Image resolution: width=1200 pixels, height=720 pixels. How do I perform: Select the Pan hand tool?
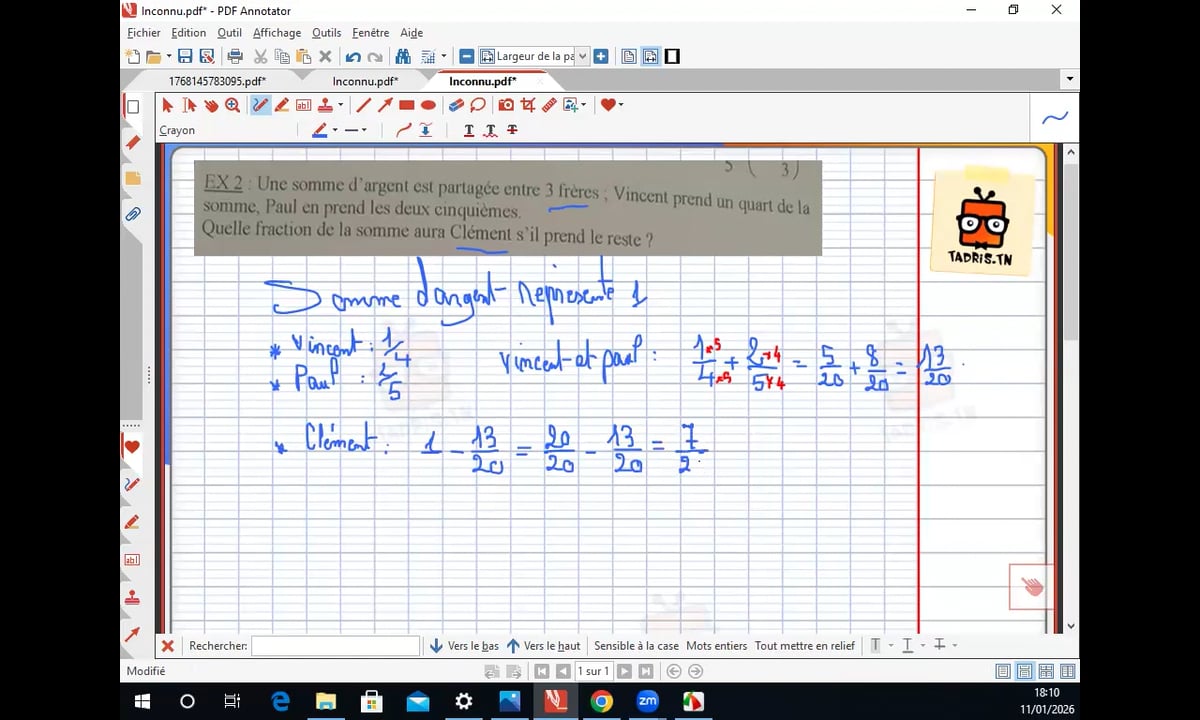tap(211, 105)
